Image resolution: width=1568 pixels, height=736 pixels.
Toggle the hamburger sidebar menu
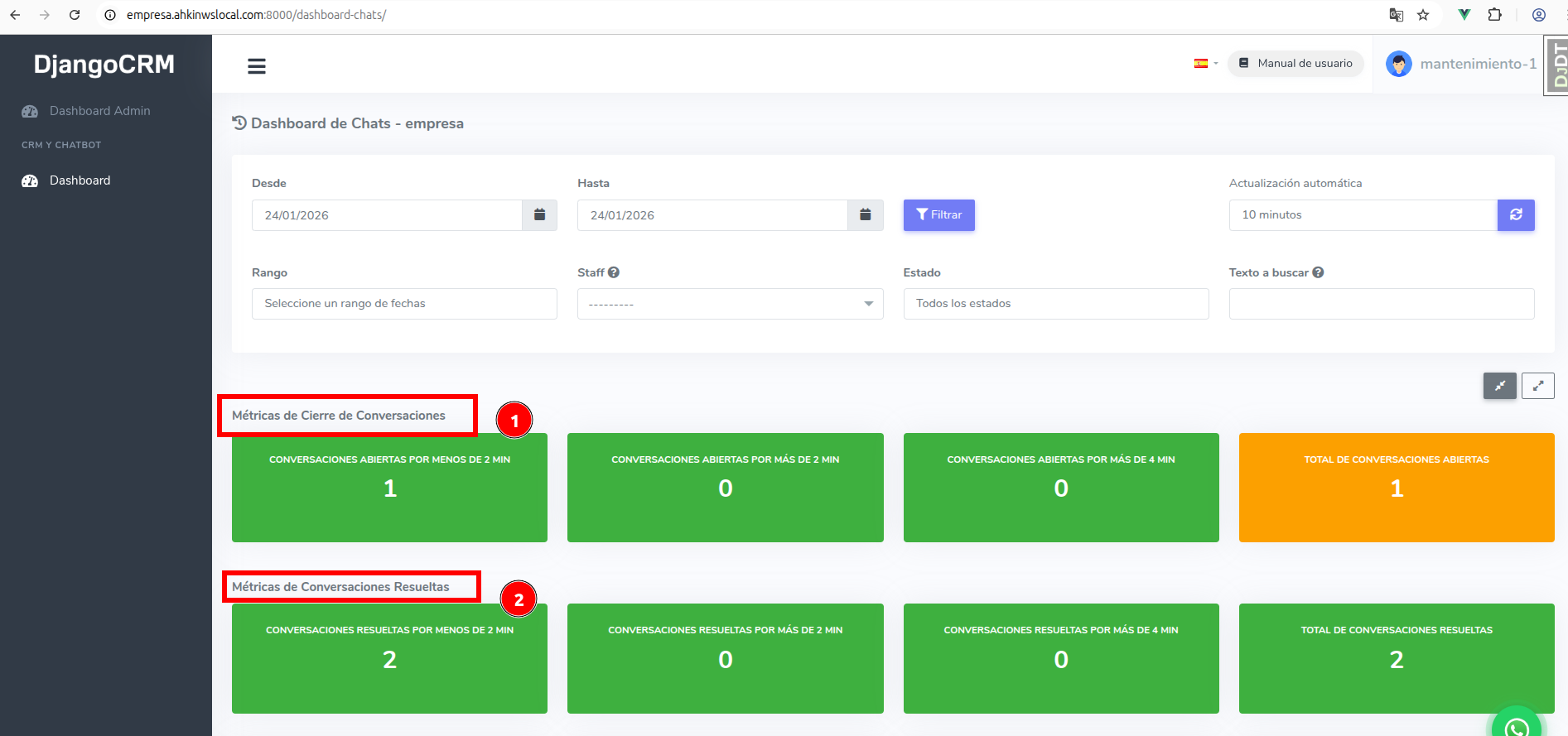click(257, 66)
